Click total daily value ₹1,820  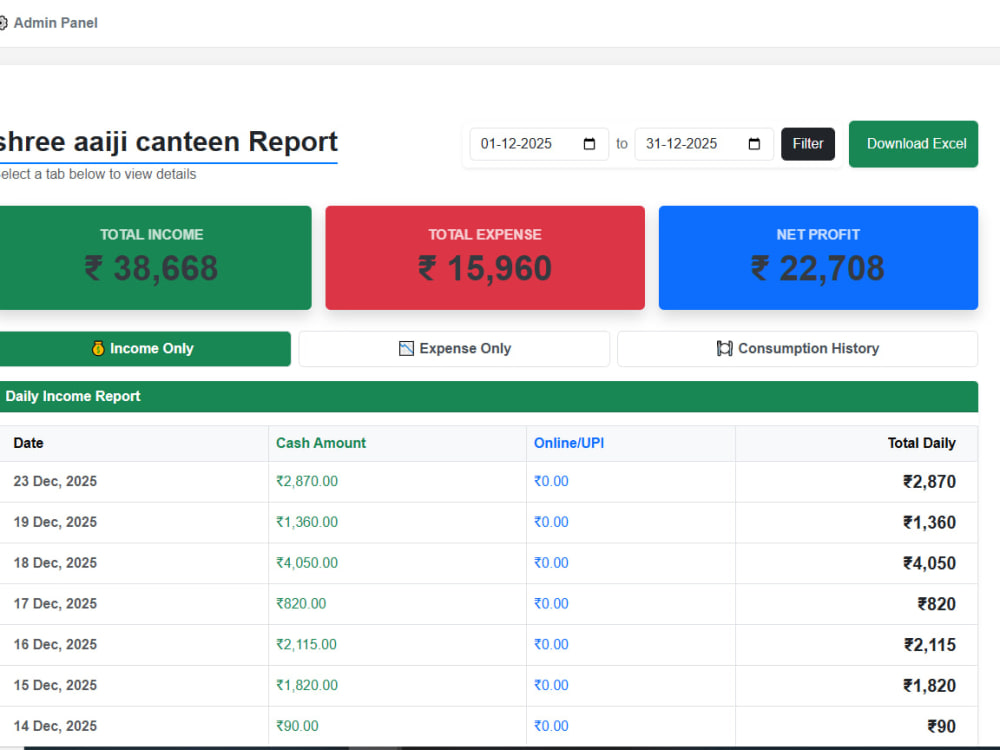929,686
